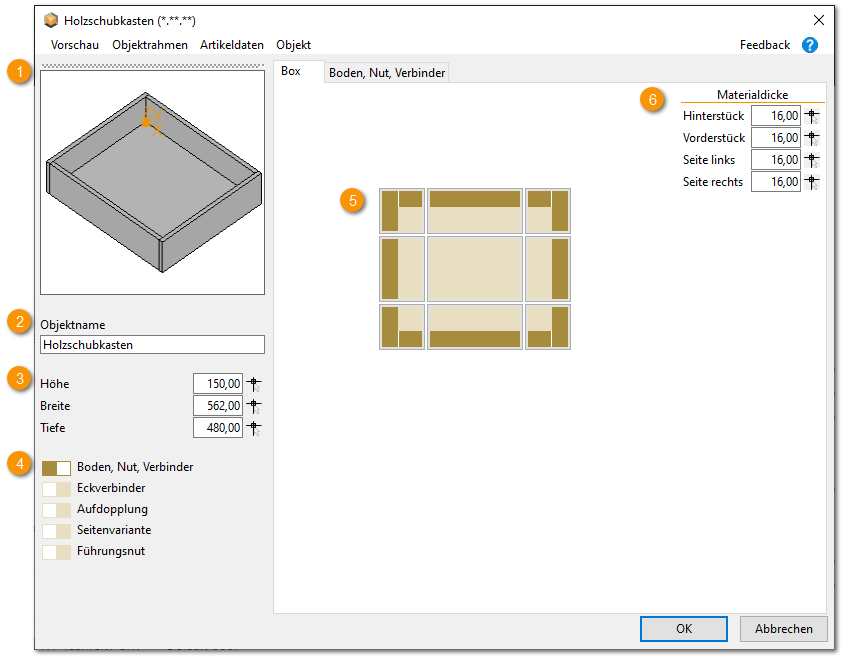Click the measure icon beside Breite field
This screenshot has height=659, width=844.
click(x=254, y=406)
